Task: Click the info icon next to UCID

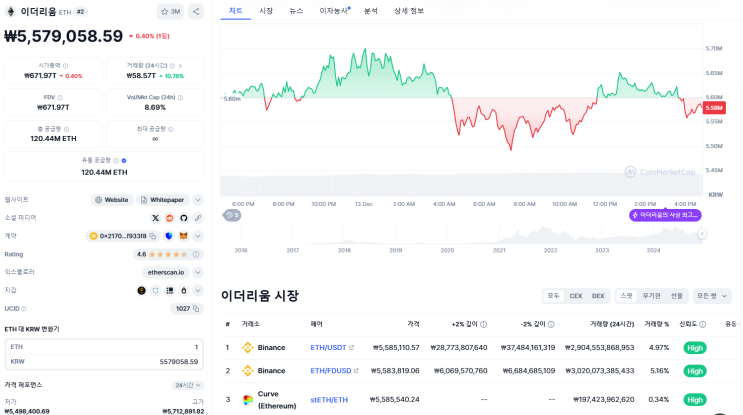Action: (24, 309)
